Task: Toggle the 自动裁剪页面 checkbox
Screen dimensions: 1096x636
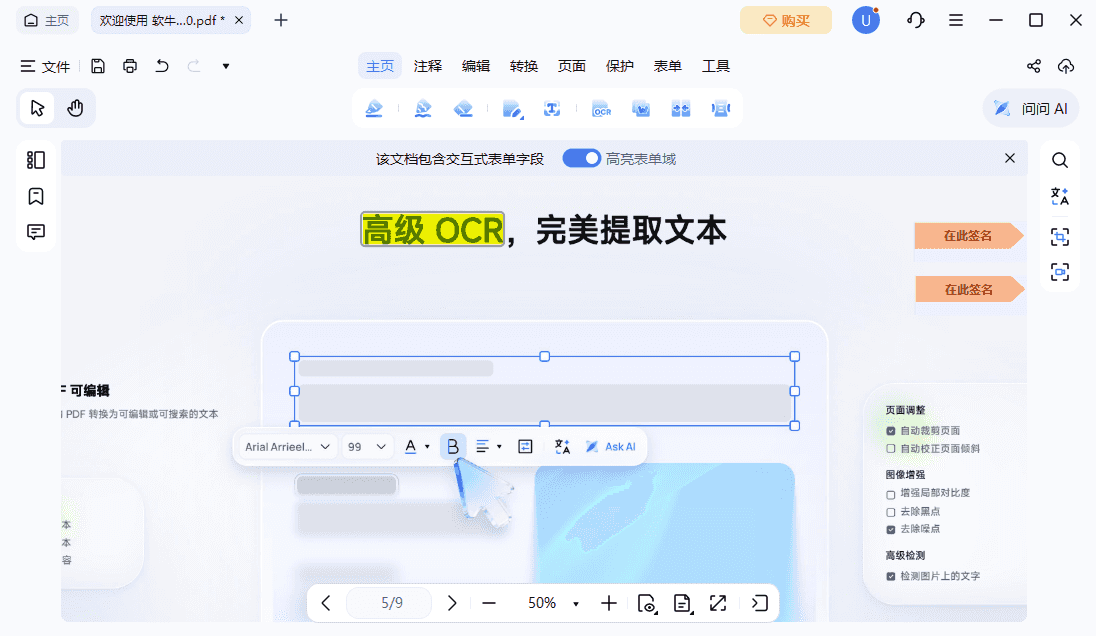Action: pyautogui.click(x=890, y=431)
